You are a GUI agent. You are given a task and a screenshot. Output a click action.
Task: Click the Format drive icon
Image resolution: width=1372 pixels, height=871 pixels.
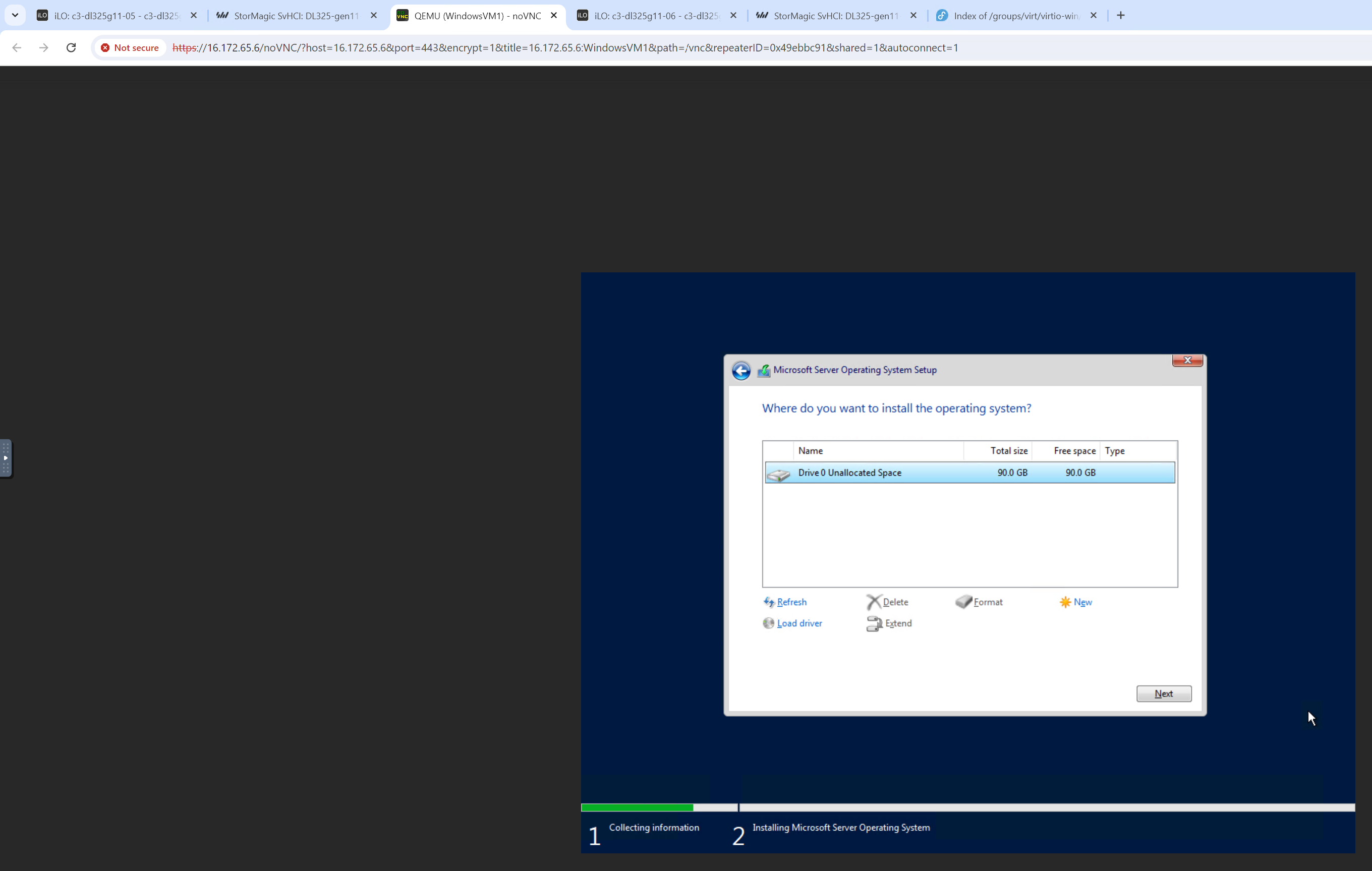pos(963,602)
